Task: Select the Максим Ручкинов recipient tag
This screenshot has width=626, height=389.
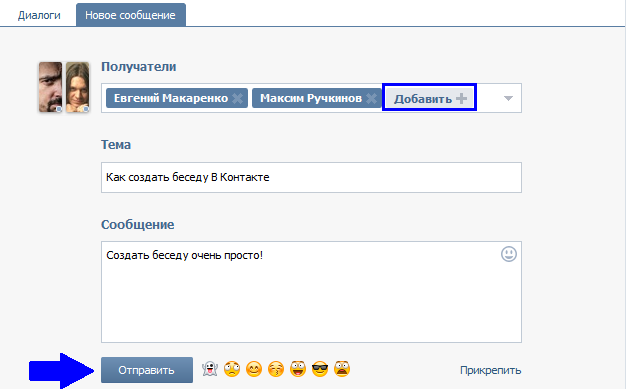Action: [317, 98]
